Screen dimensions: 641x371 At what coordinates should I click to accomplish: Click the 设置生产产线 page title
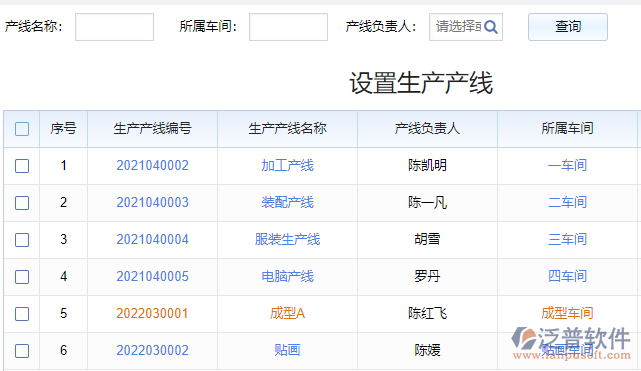click(x=421, y=83)
